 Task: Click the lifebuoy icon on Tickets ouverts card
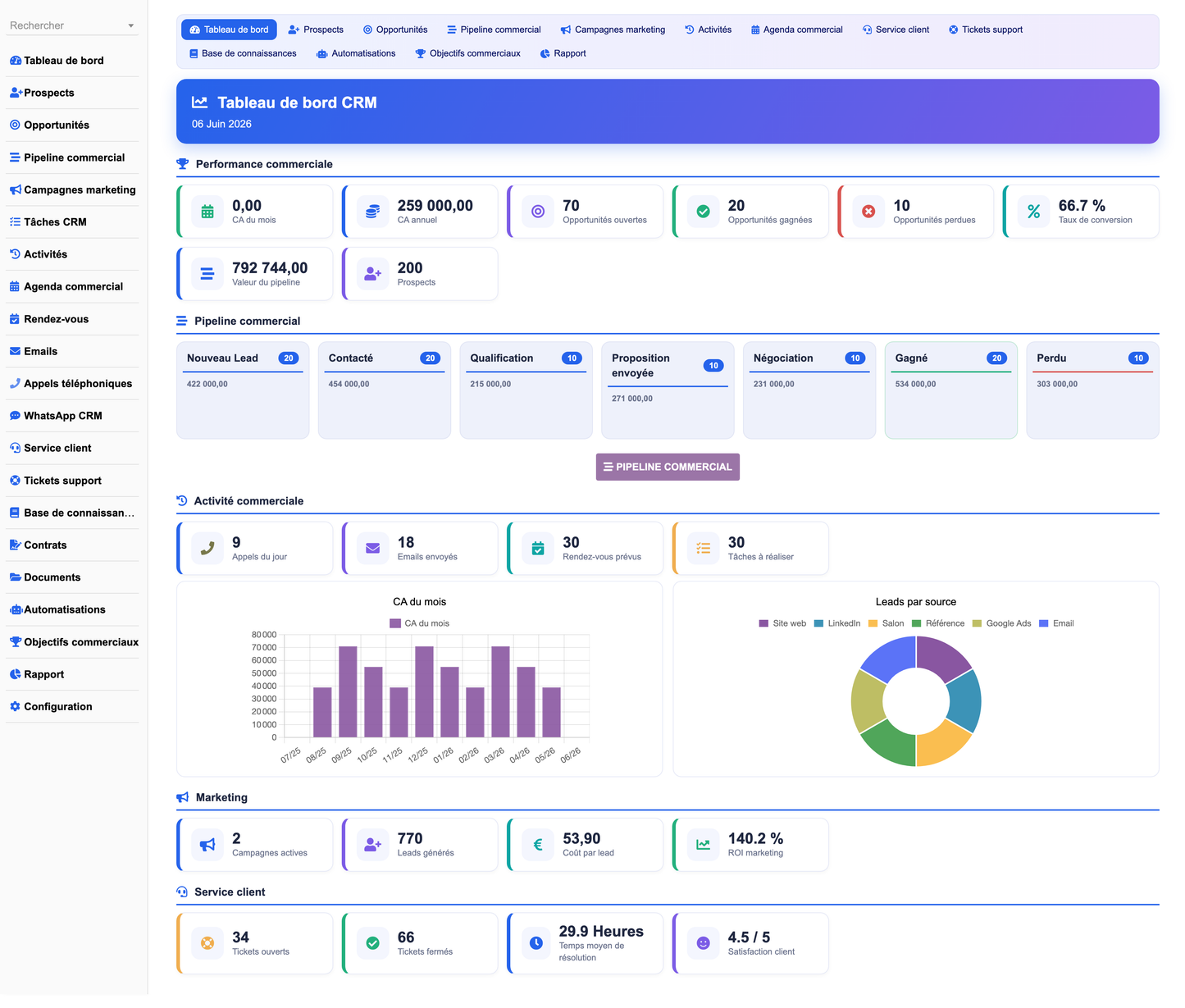coord(207,943)
